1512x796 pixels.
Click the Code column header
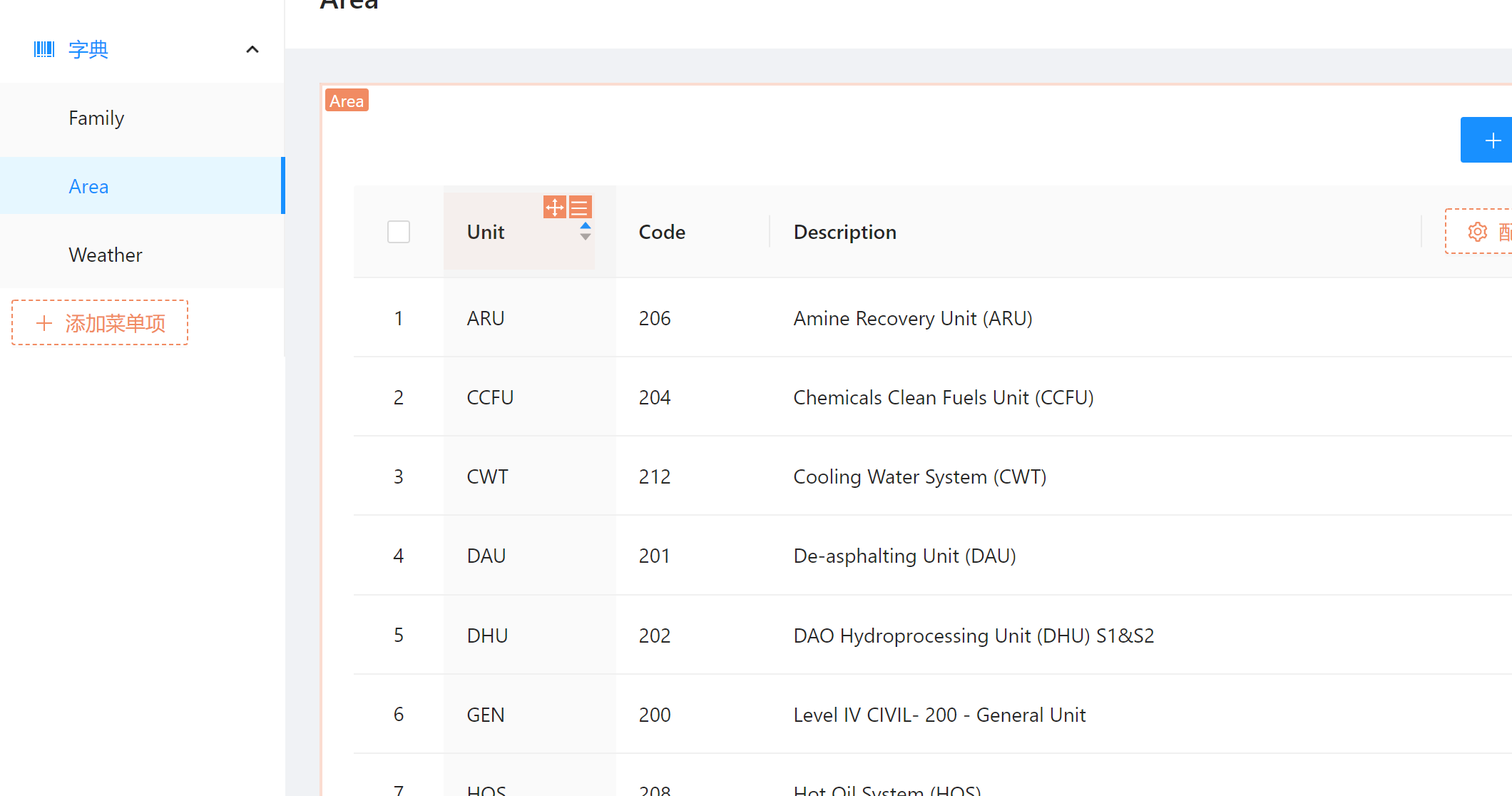(x=662, y=232)
